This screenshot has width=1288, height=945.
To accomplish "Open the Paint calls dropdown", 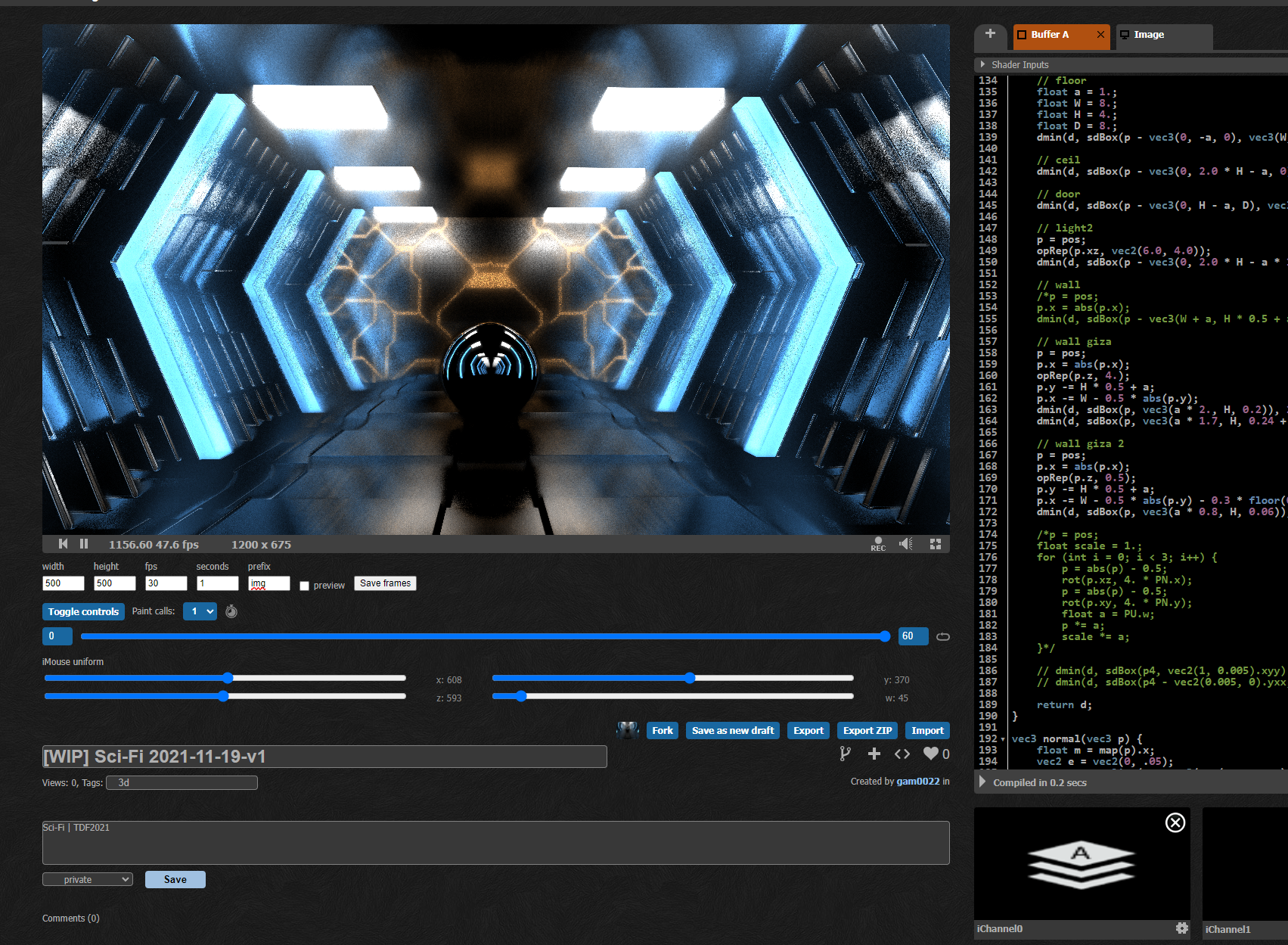I will click(x=200, y=611).
